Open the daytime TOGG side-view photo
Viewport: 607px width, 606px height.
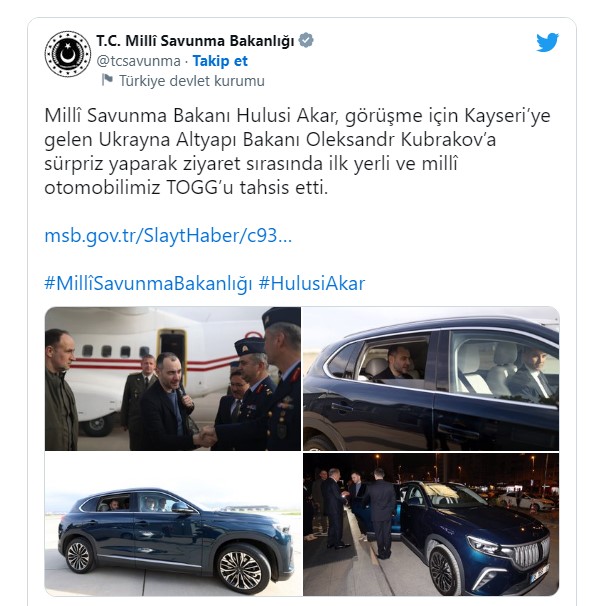tap(173, 524)
